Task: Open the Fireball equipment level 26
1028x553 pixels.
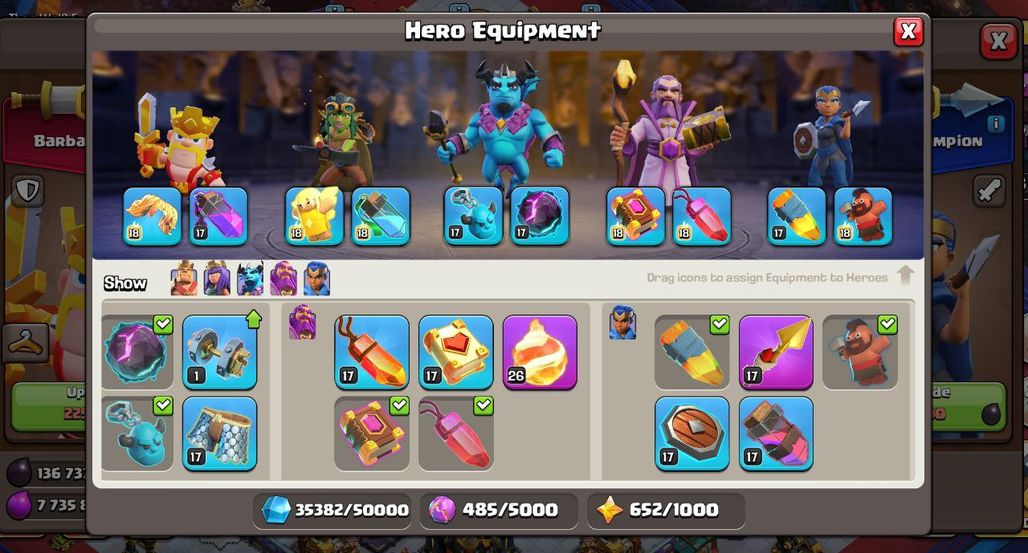Action: click(540, 352)
